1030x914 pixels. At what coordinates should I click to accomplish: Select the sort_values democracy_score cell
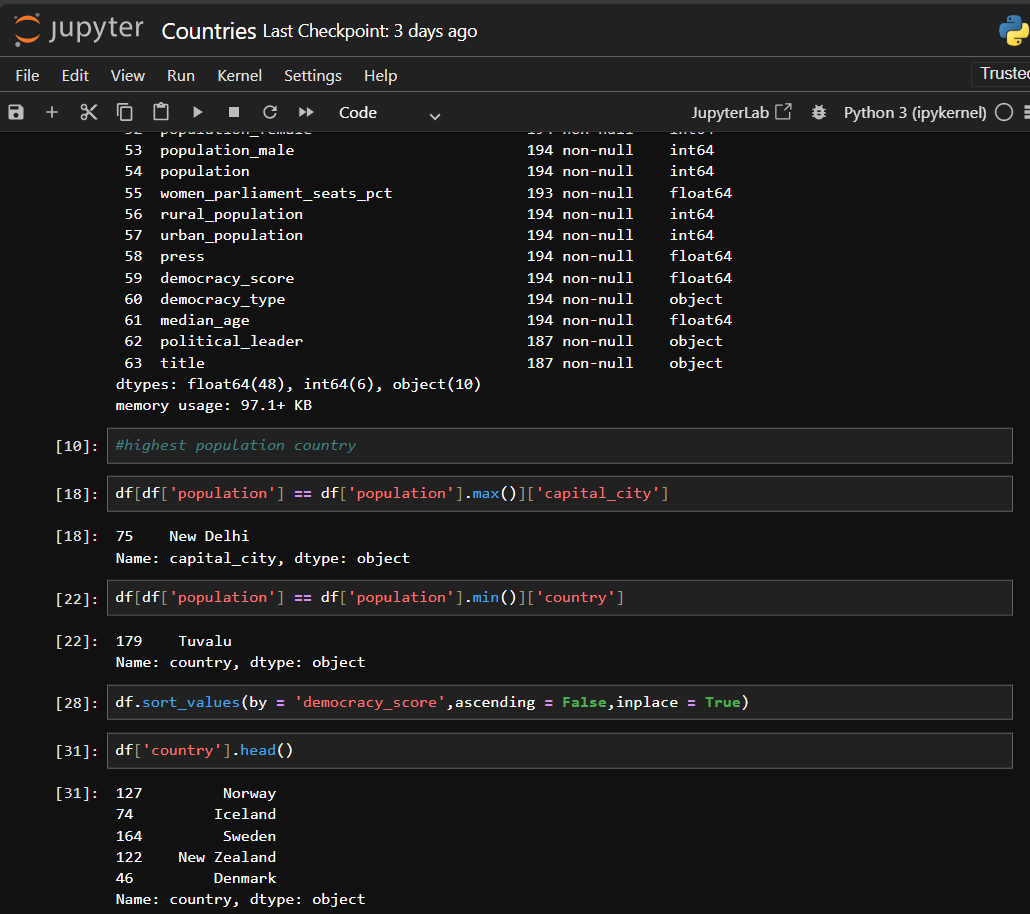[560, 702]
